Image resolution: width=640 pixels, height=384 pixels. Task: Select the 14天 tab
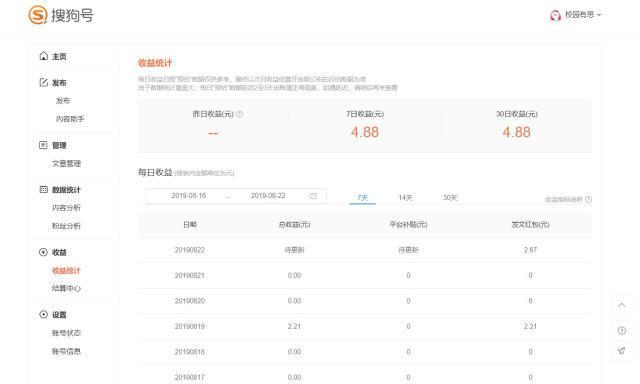[405, 198]
